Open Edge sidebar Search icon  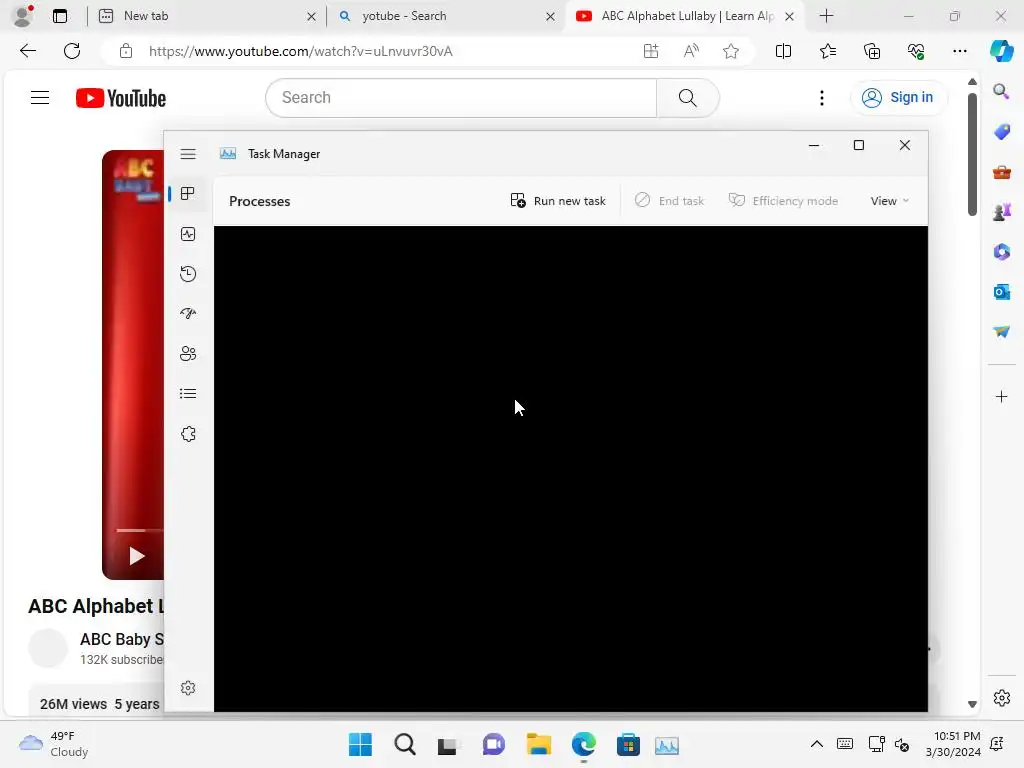pyautogui.click(x=1001, y=91)
